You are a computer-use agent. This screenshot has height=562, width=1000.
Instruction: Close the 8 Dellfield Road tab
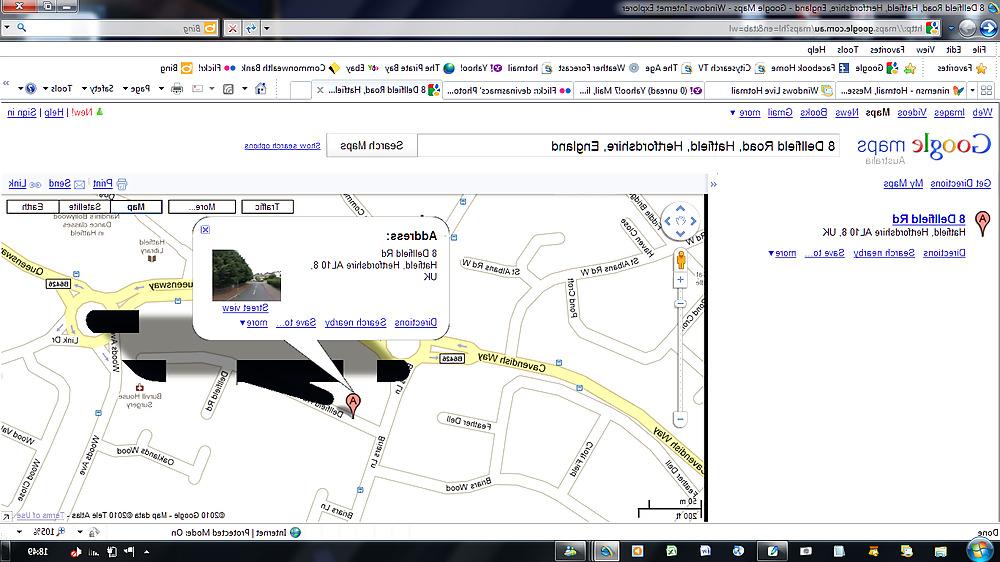pos(320,91)
